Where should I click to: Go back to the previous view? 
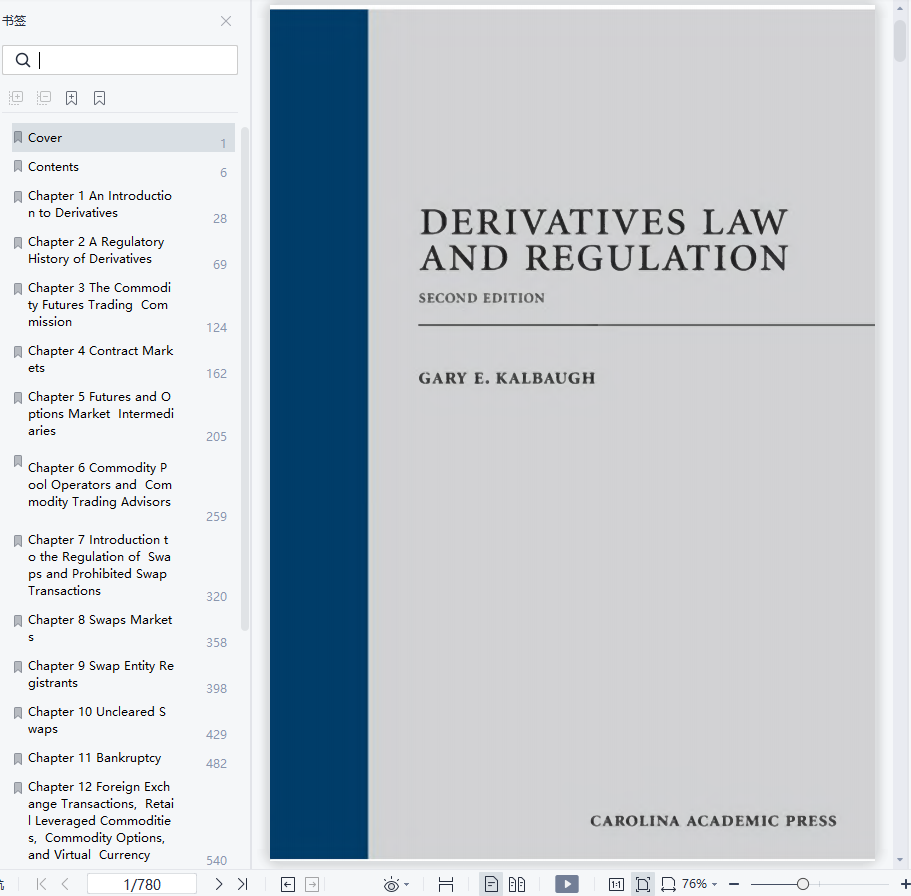click(x=288, y=884)
